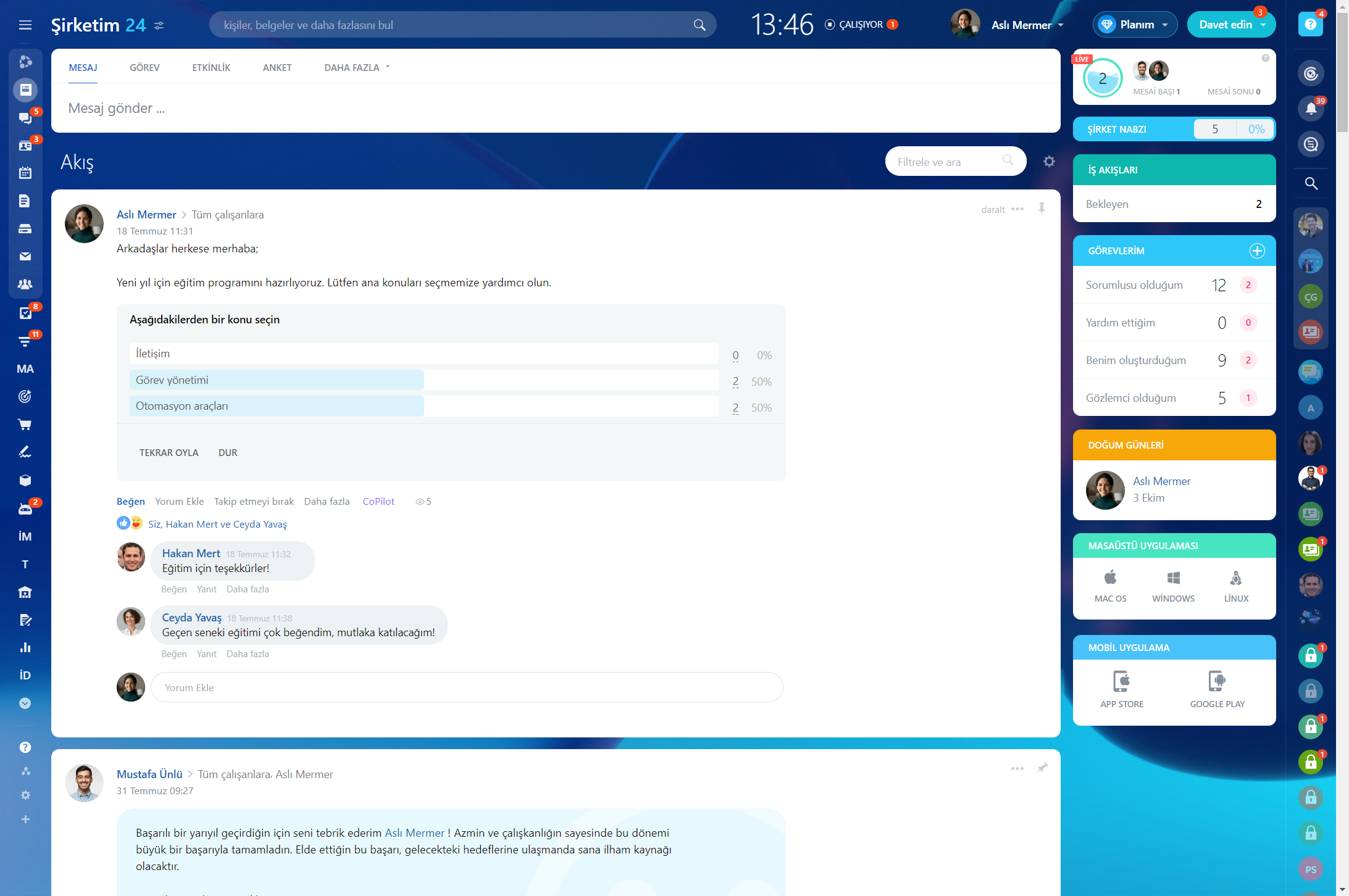
Task: Open the mail envelope icon in sidebar
Action: click(25, 256)
